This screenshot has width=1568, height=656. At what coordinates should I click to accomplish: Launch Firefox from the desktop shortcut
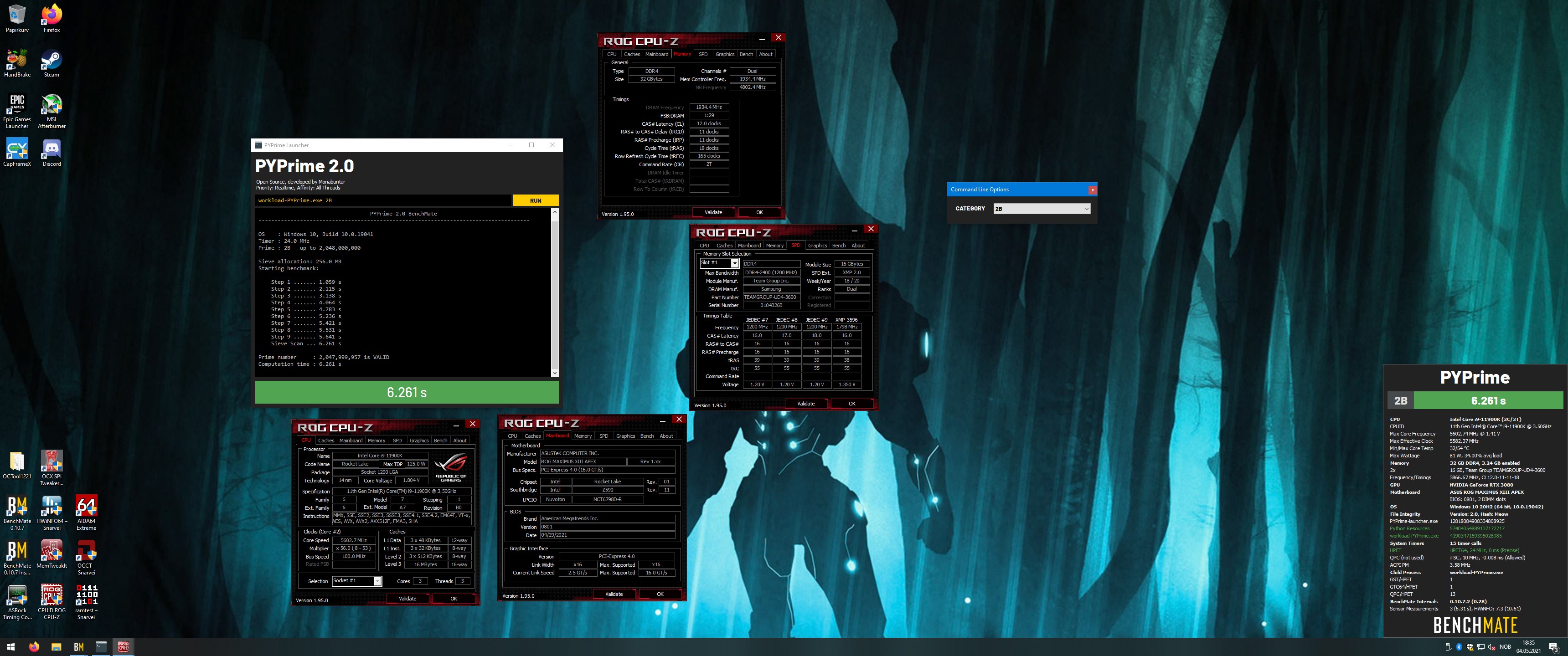pyautogui.click(x=51, y=18)
